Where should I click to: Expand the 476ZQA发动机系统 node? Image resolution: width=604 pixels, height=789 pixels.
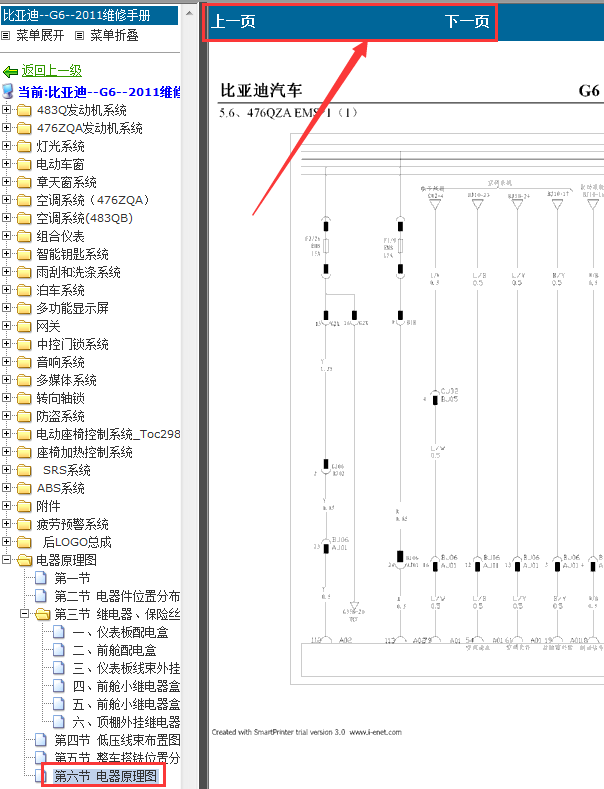click(6, 128)
